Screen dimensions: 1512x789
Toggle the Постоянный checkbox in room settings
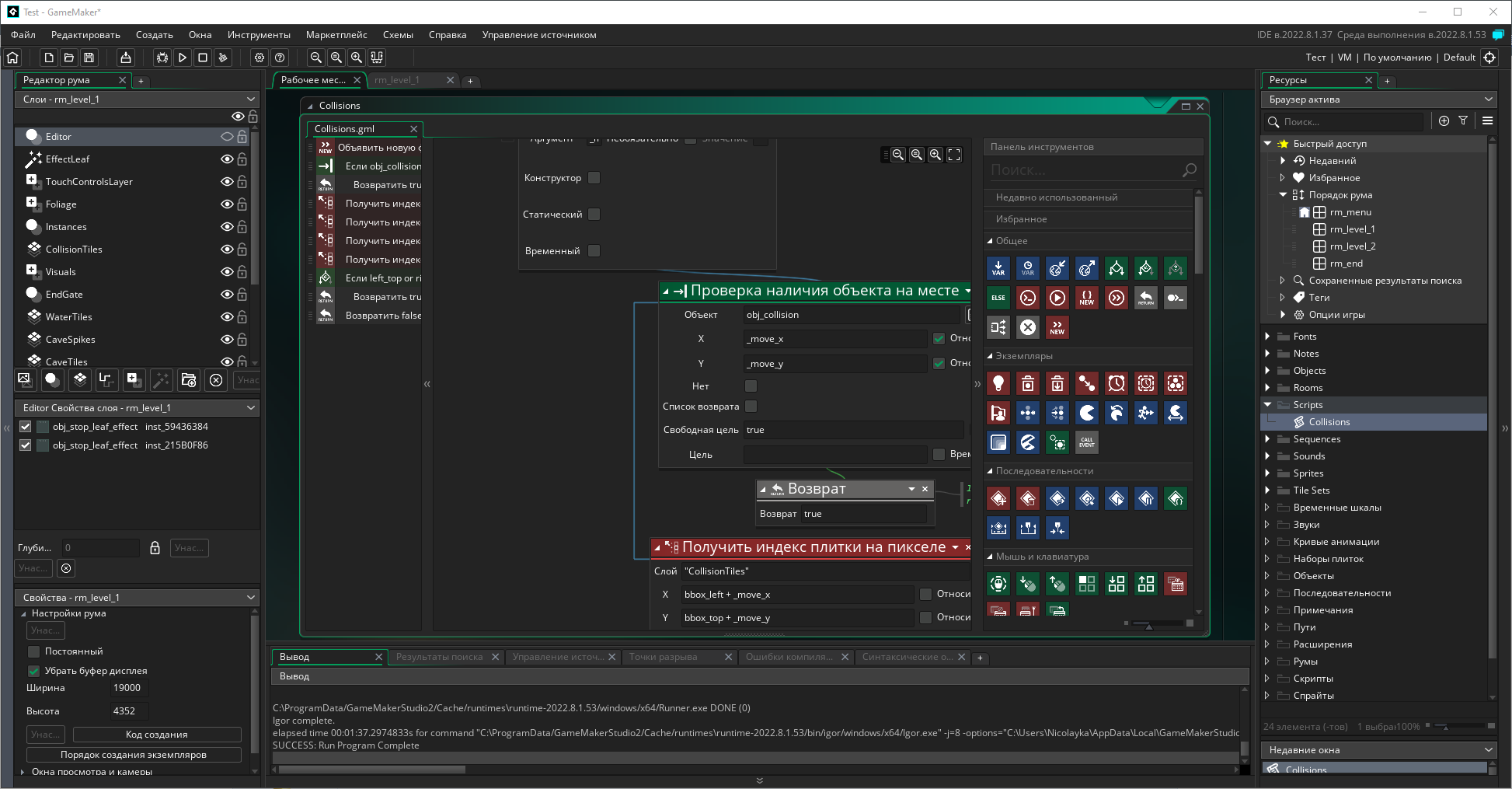click(34, 651)
